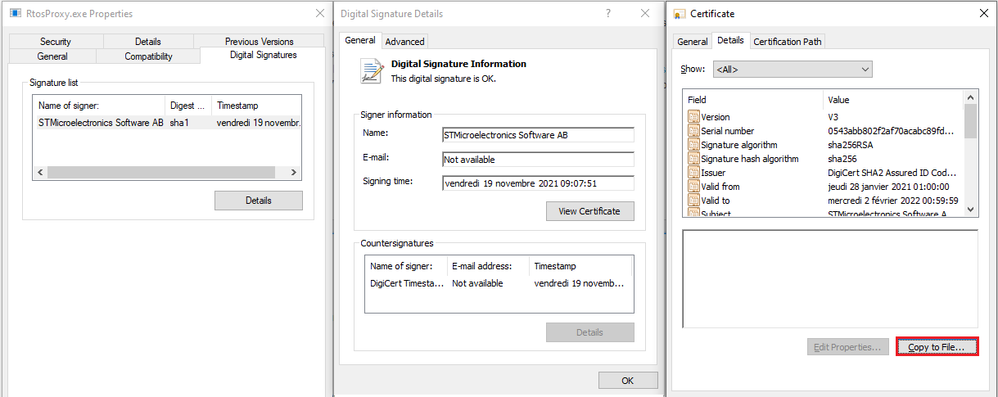Click the DigiCert SHA2 Assured ID issuer value

tap(891, 173)
